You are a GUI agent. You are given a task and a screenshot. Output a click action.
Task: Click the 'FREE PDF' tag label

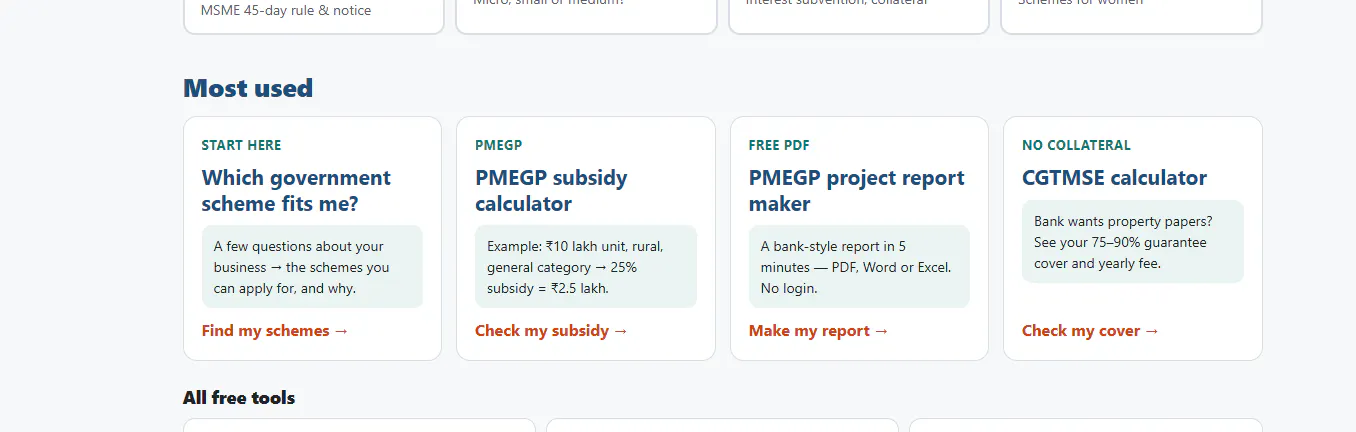point(778,145)
